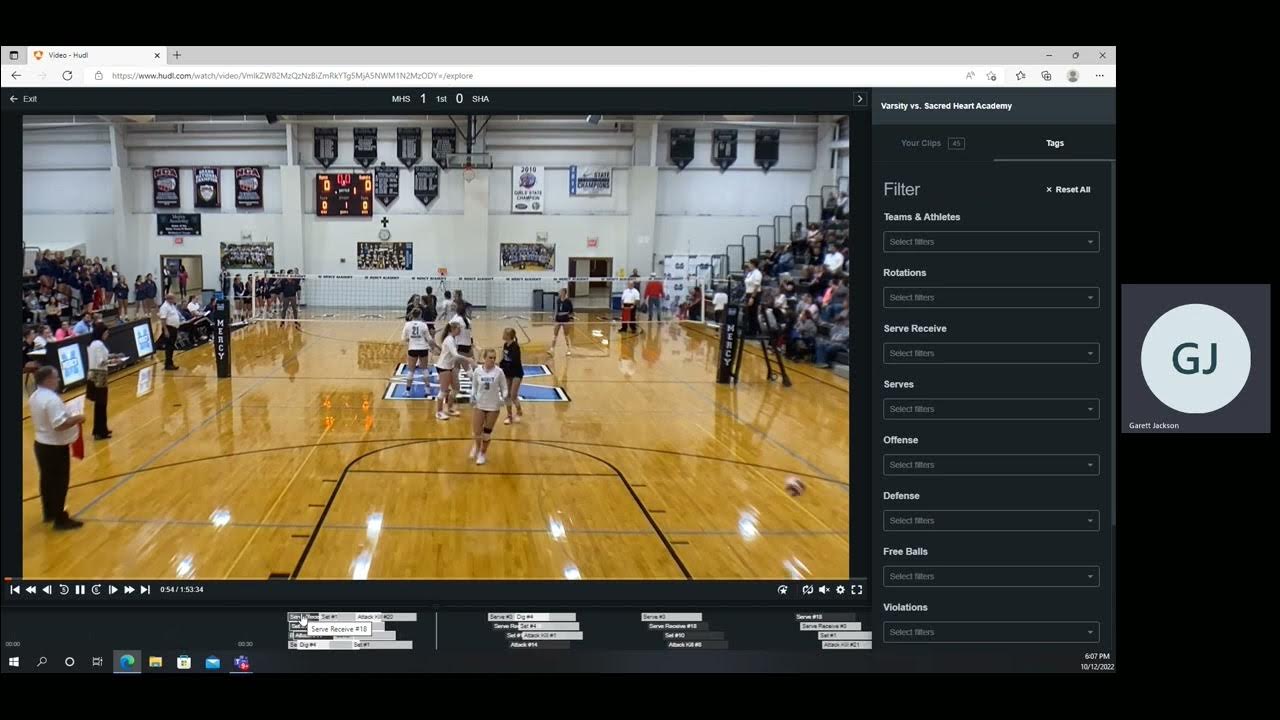Open the Edge settings and more menu
The image size is (1280, 720).
point(1099,75)
